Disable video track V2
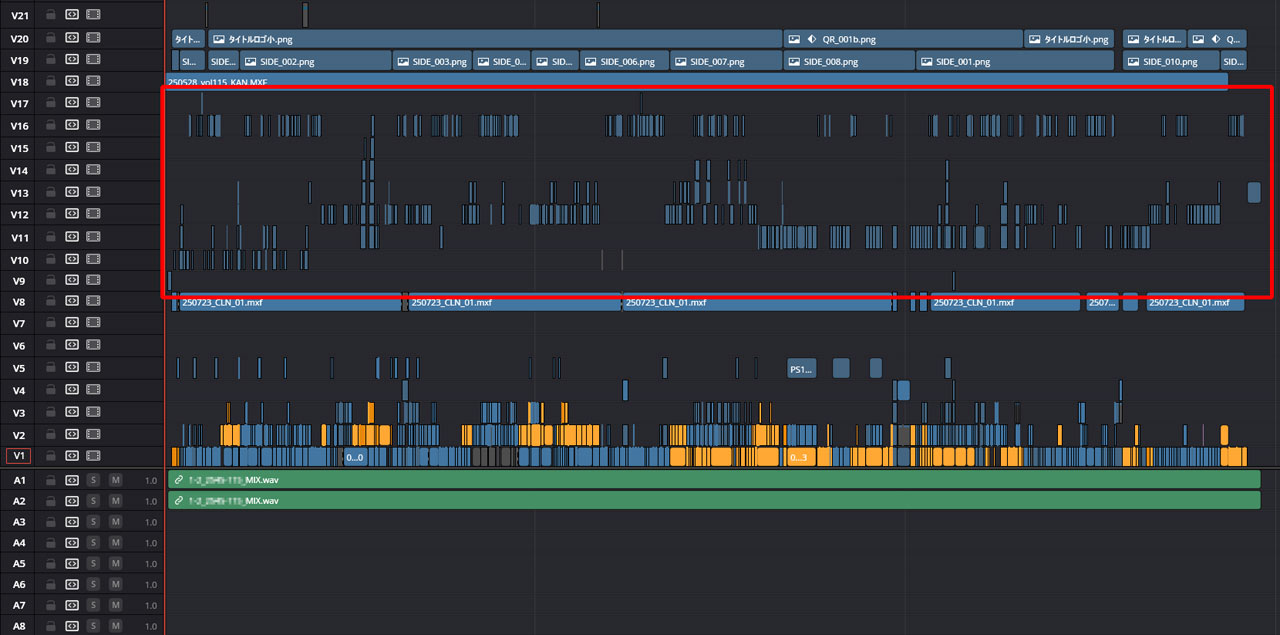Viewport: 1280px width, 635px height. pos(93,434)
